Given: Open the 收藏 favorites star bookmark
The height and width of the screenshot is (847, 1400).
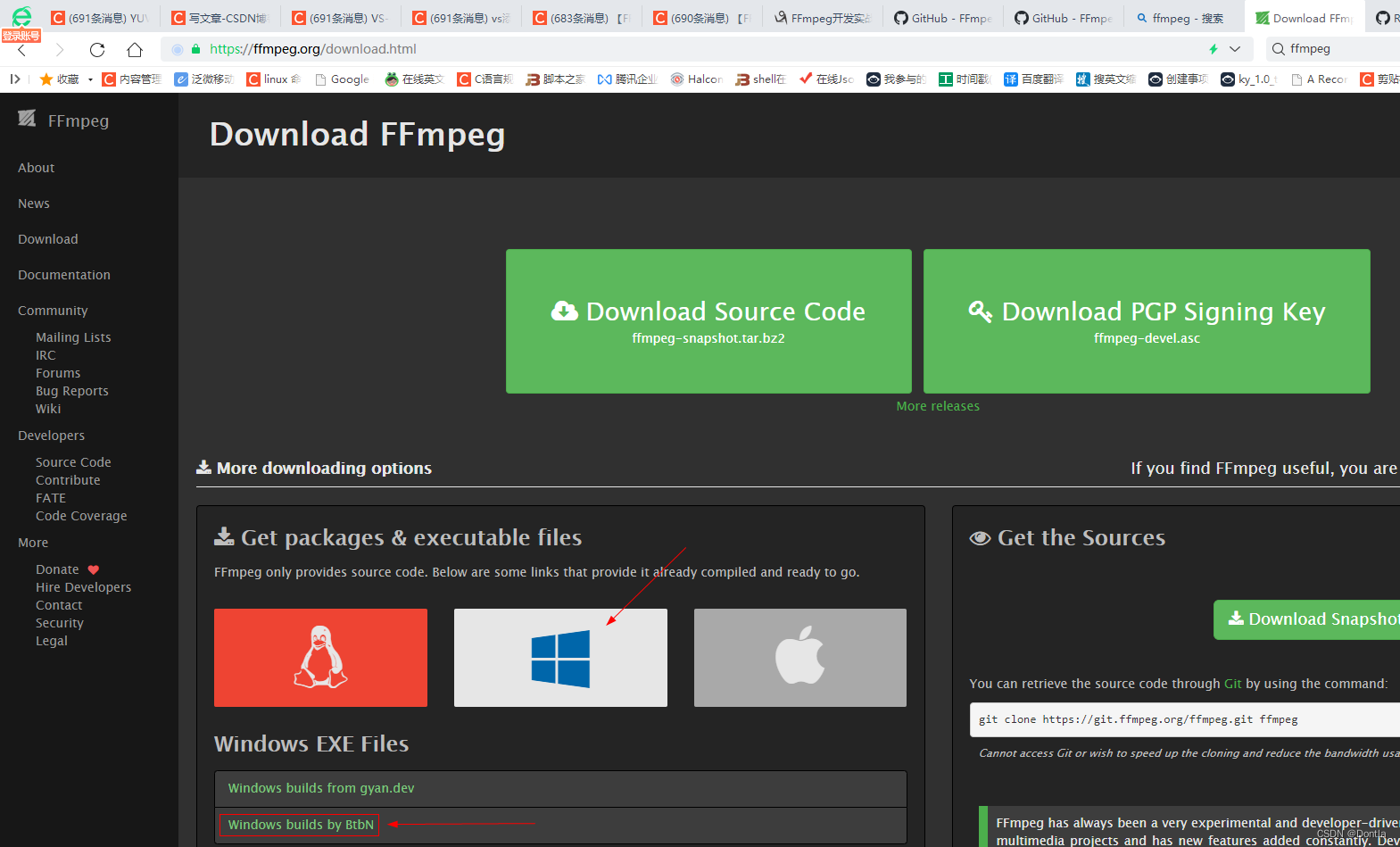Looking at the screenshot, I should (59, 79).
